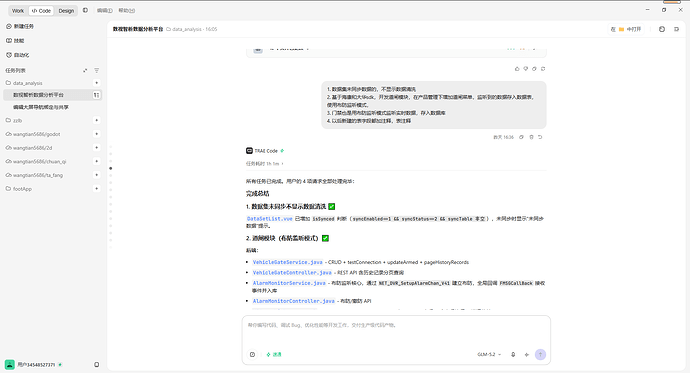
Task: Open the task filter icon in sidebar
Action: pyautogui.click(x=96, y=70)
